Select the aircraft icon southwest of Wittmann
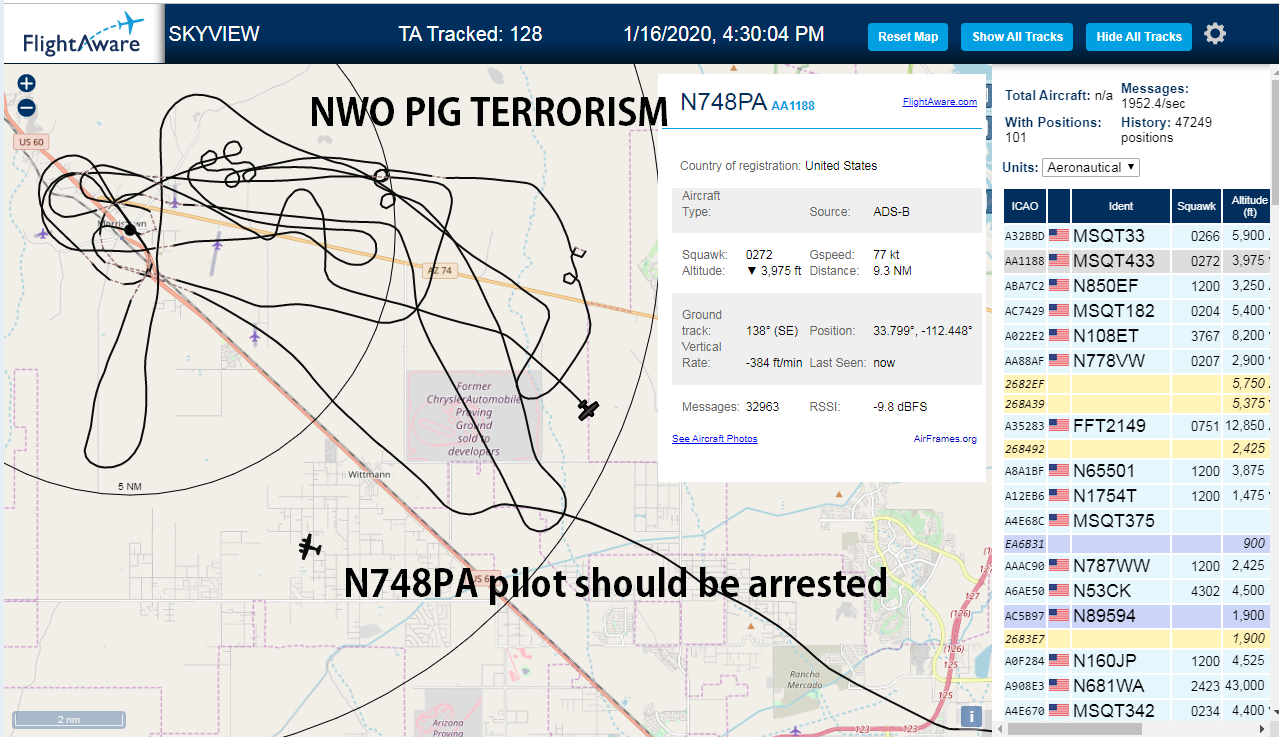 click(x=310, y=546)
